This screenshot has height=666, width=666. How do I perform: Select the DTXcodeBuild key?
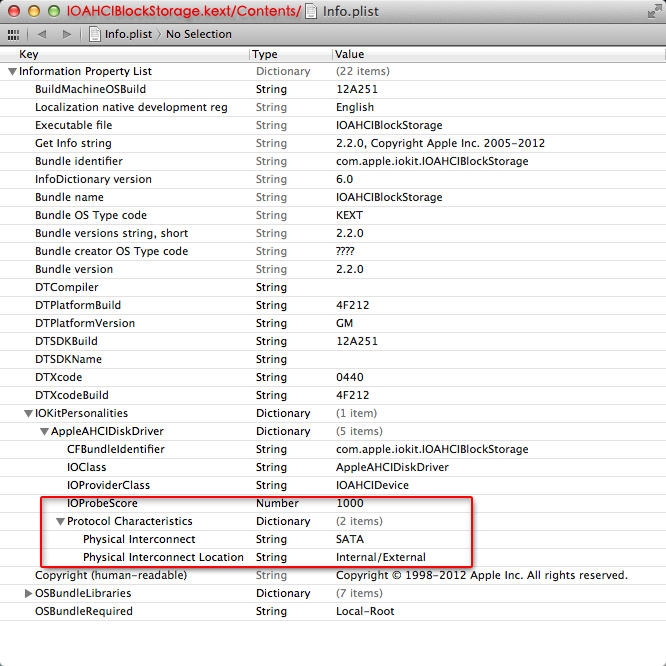point(72,395)
